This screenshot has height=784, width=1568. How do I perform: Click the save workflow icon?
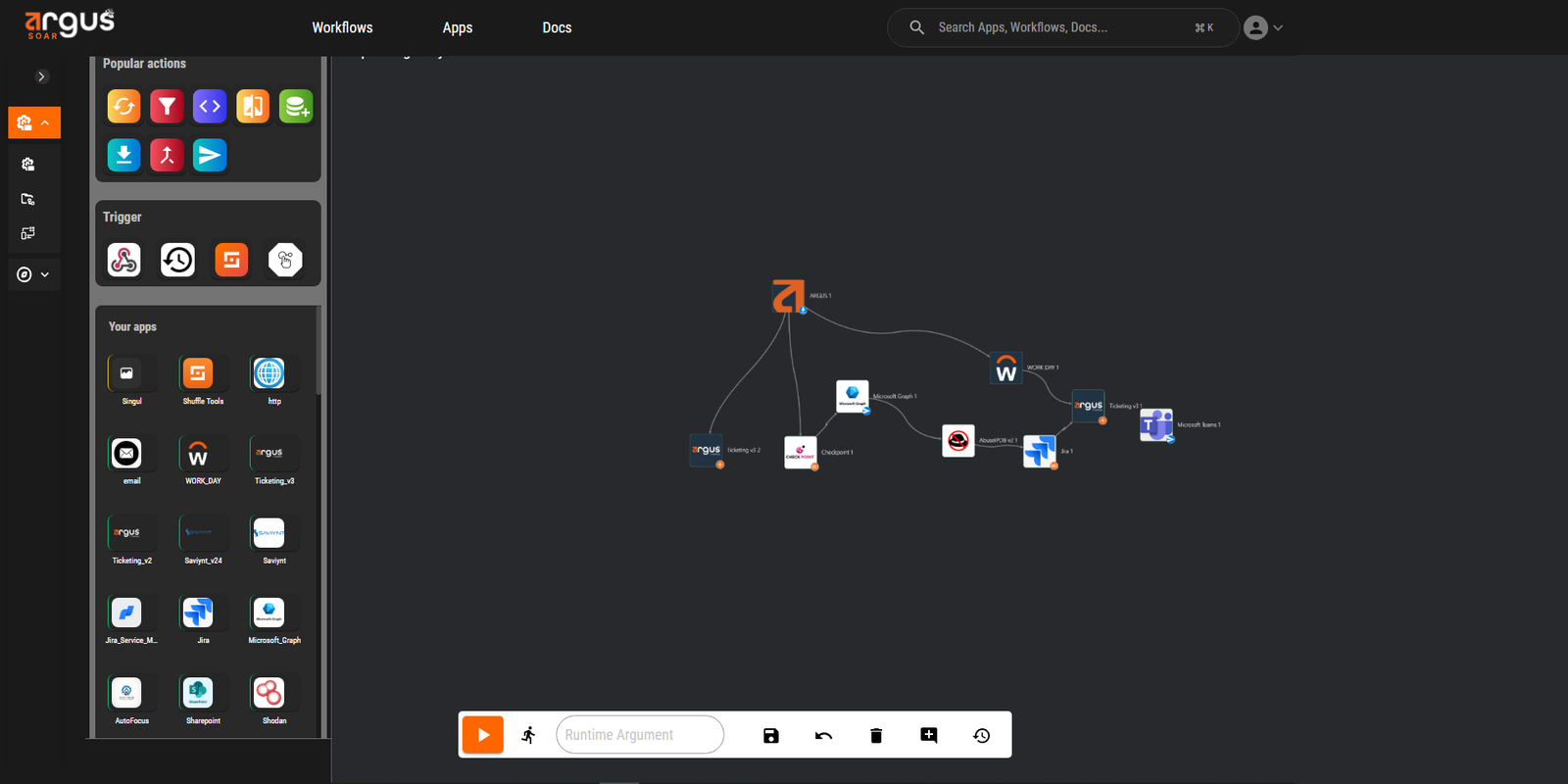(771, 735)
